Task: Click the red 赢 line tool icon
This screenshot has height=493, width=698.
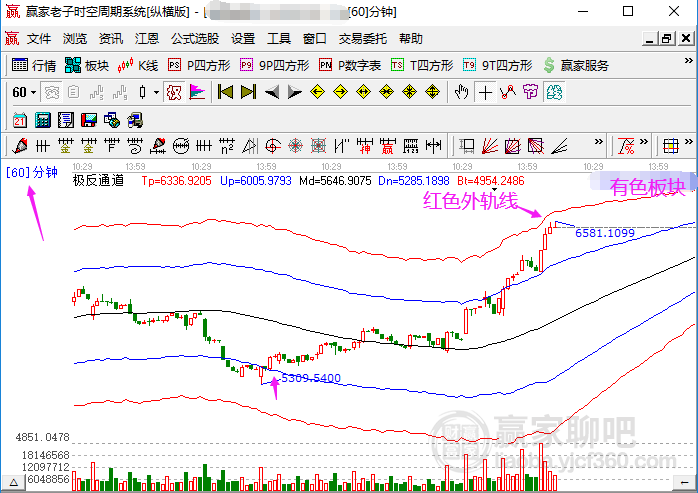Action: click(x=387, y=146)
